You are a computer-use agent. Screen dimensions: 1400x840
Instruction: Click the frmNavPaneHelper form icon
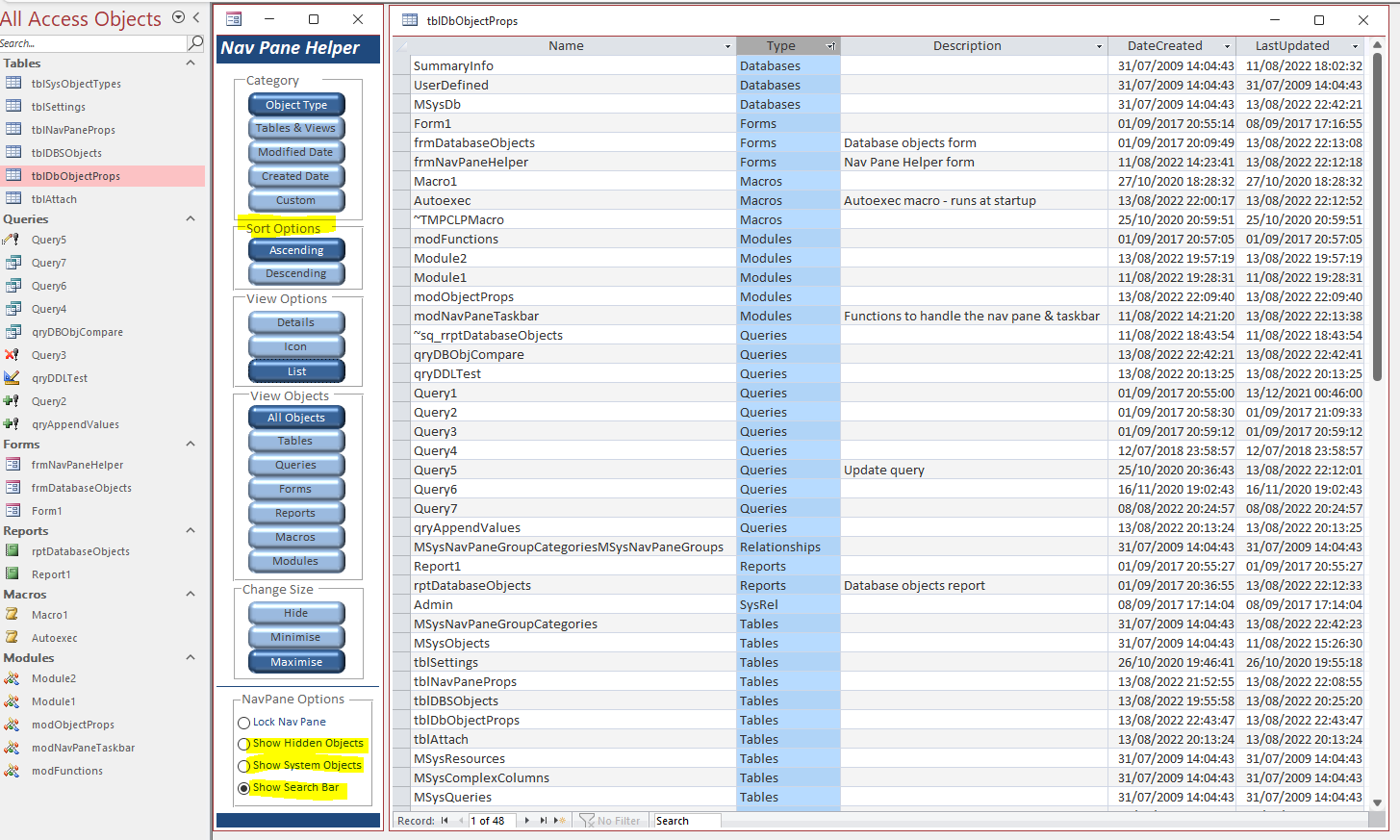click(x=13, y=465)
